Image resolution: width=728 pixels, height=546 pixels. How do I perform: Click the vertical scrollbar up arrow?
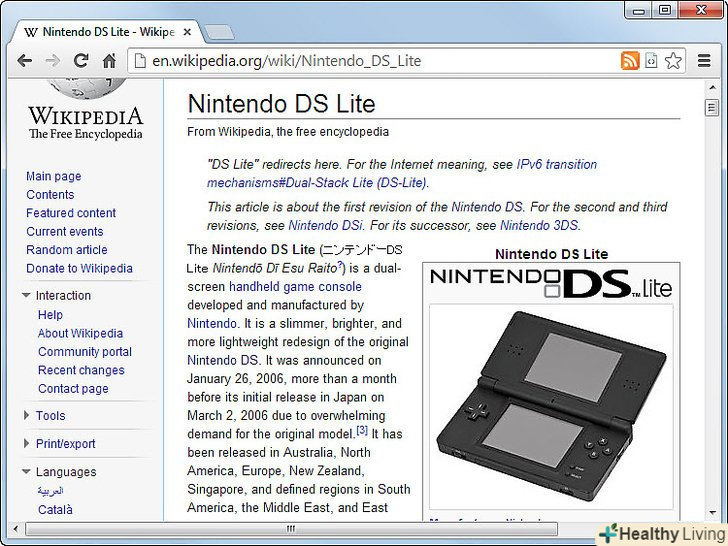(x=712, y=87)
